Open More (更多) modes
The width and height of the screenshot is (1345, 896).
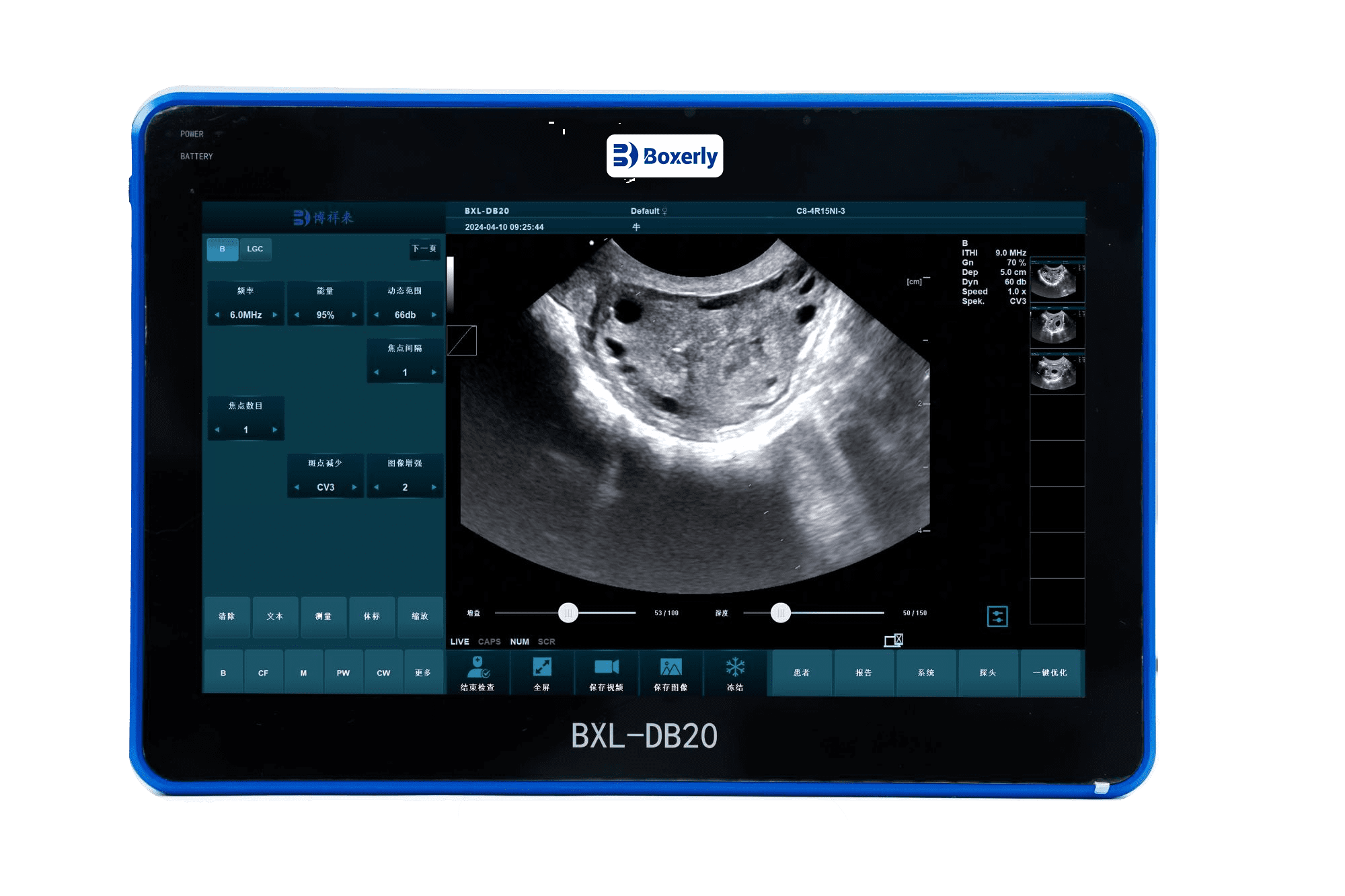(423, 672)
